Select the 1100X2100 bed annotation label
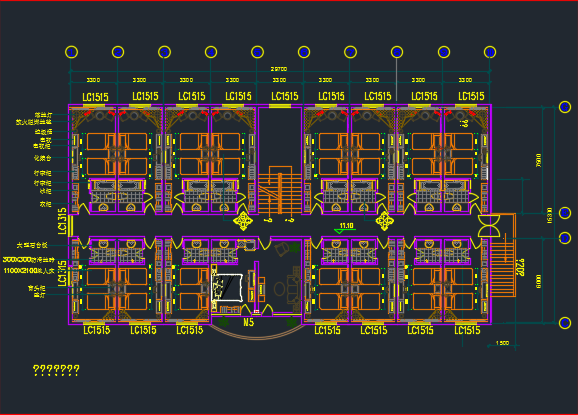 pos(29,271)
